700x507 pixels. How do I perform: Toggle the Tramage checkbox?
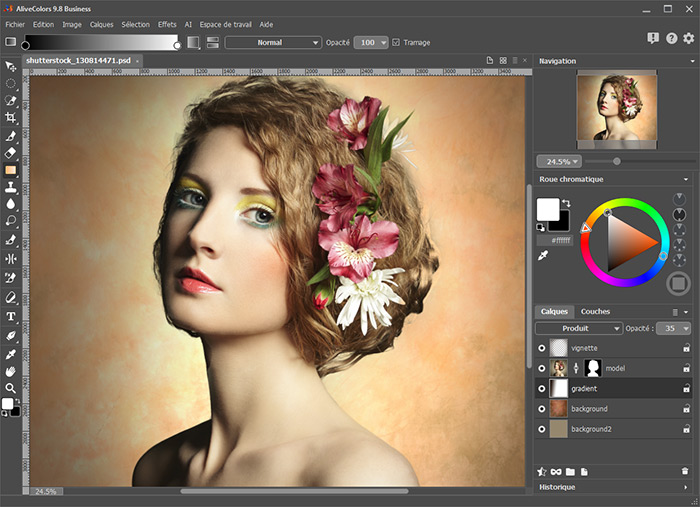[396, 42]
